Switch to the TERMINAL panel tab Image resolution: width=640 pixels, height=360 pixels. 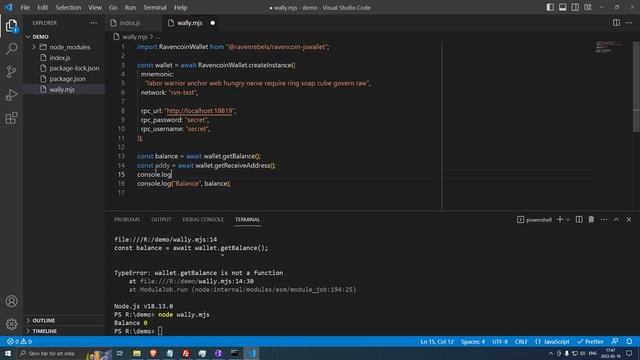tap(247, 220)
